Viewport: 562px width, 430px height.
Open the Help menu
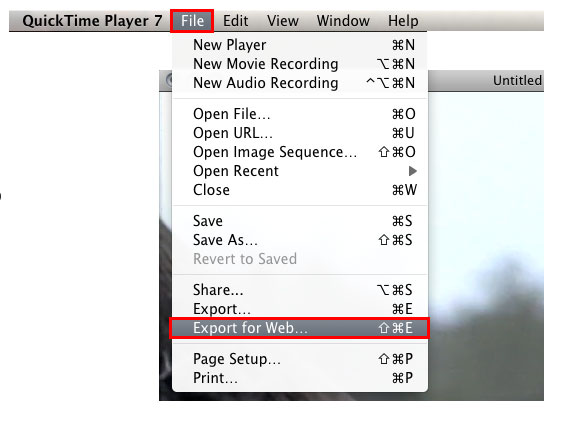403,21
